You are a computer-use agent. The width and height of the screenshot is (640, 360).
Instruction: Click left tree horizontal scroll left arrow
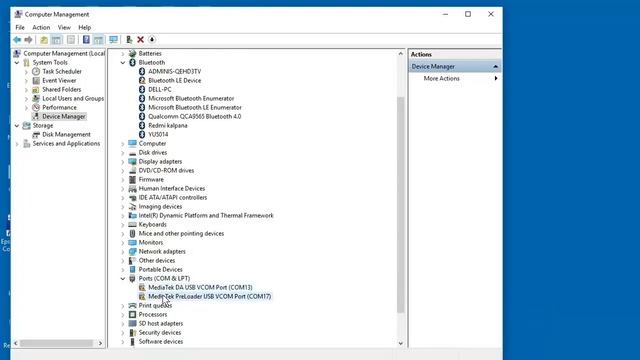coord(16,343)
